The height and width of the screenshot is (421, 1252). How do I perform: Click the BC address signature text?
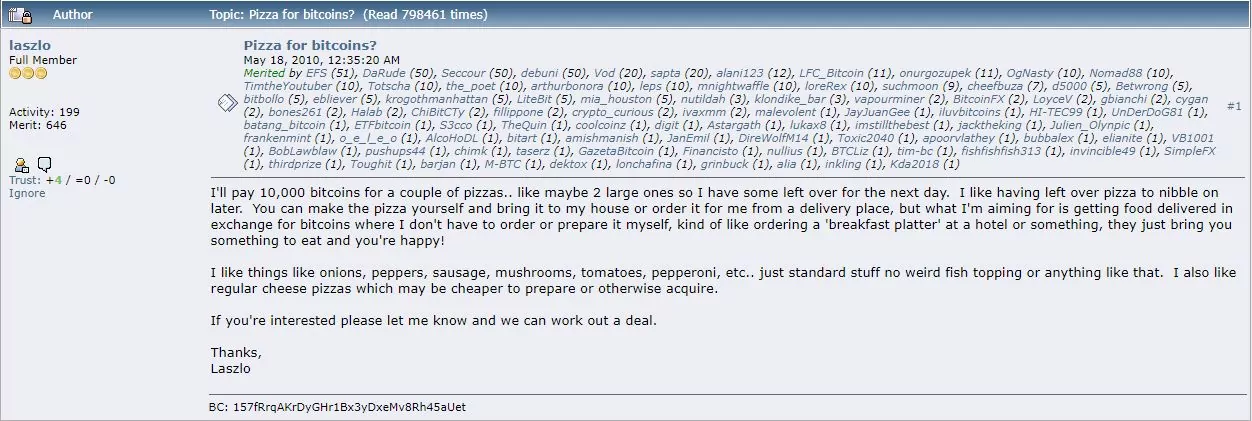tap(337, 407)
